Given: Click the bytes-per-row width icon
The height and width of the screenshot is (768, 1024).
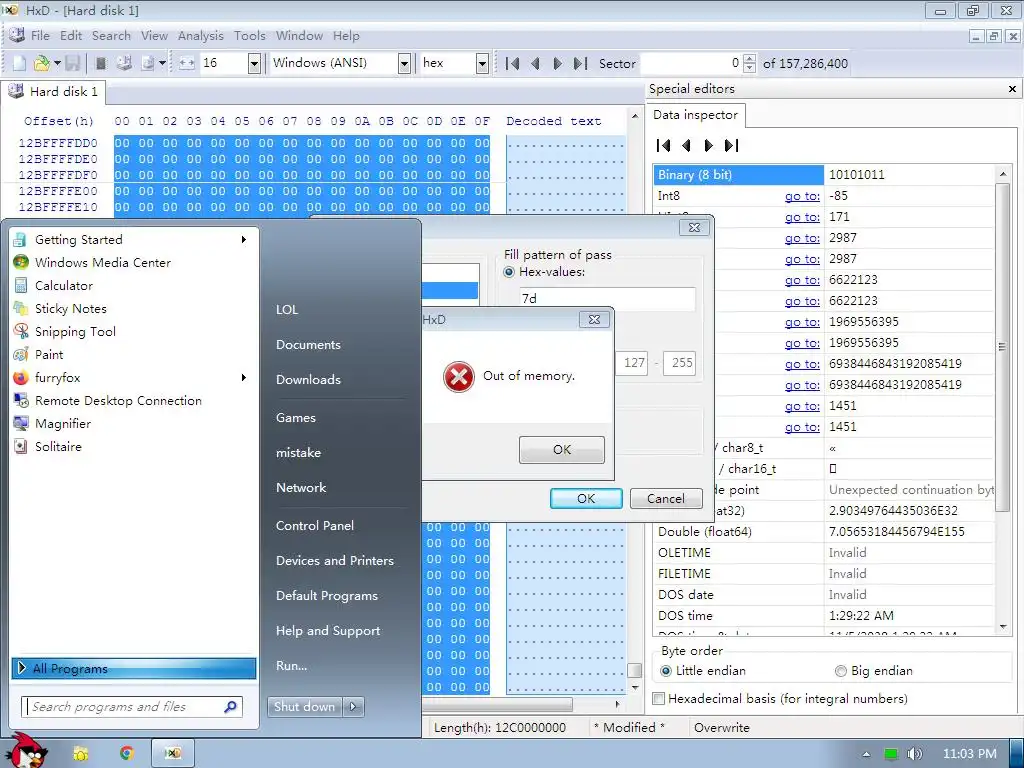Looking at the screenshot, I should point(187,63).
